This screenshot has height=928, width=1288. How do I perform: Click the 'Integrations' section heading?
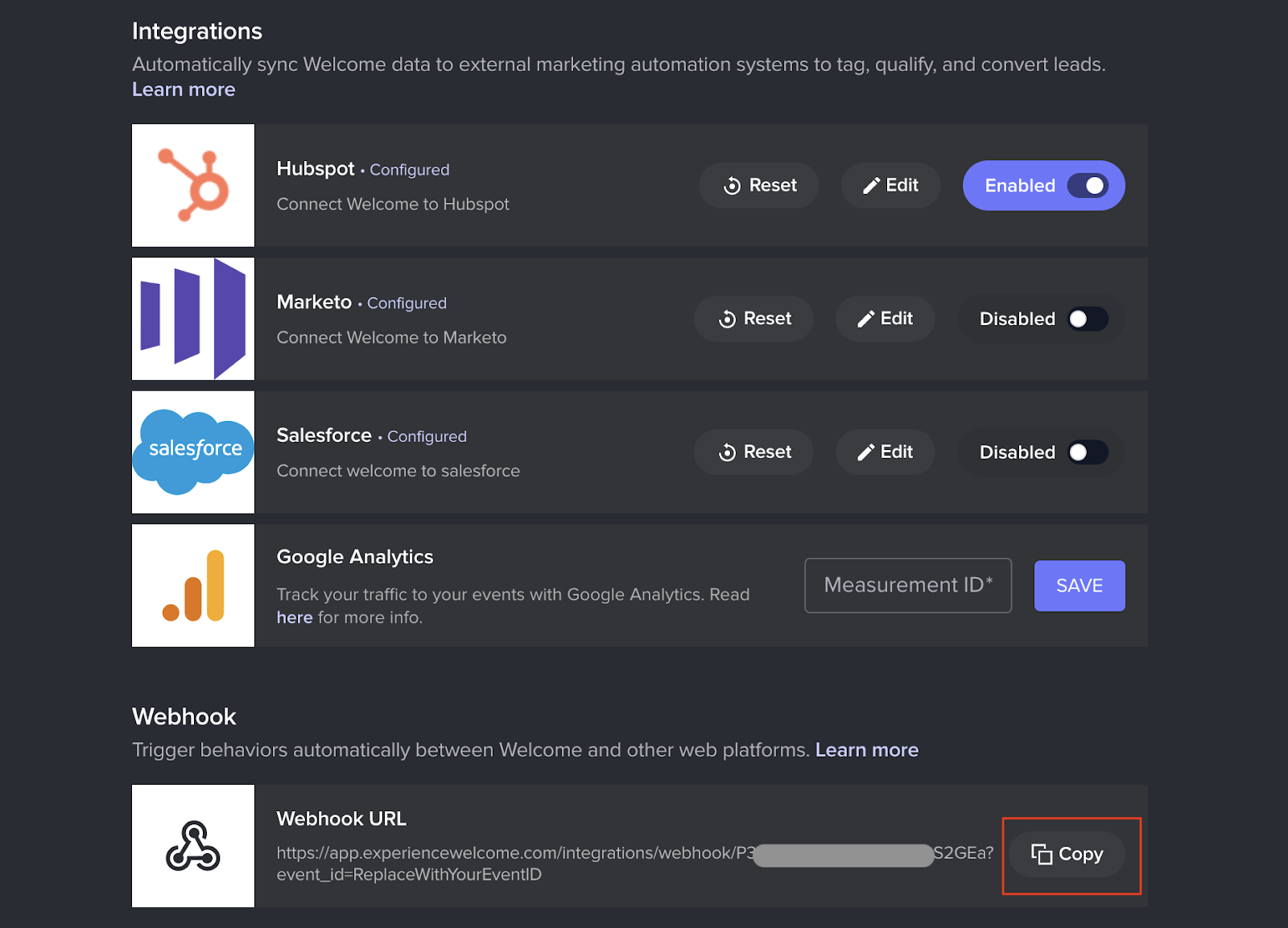(x=197, y=31)
